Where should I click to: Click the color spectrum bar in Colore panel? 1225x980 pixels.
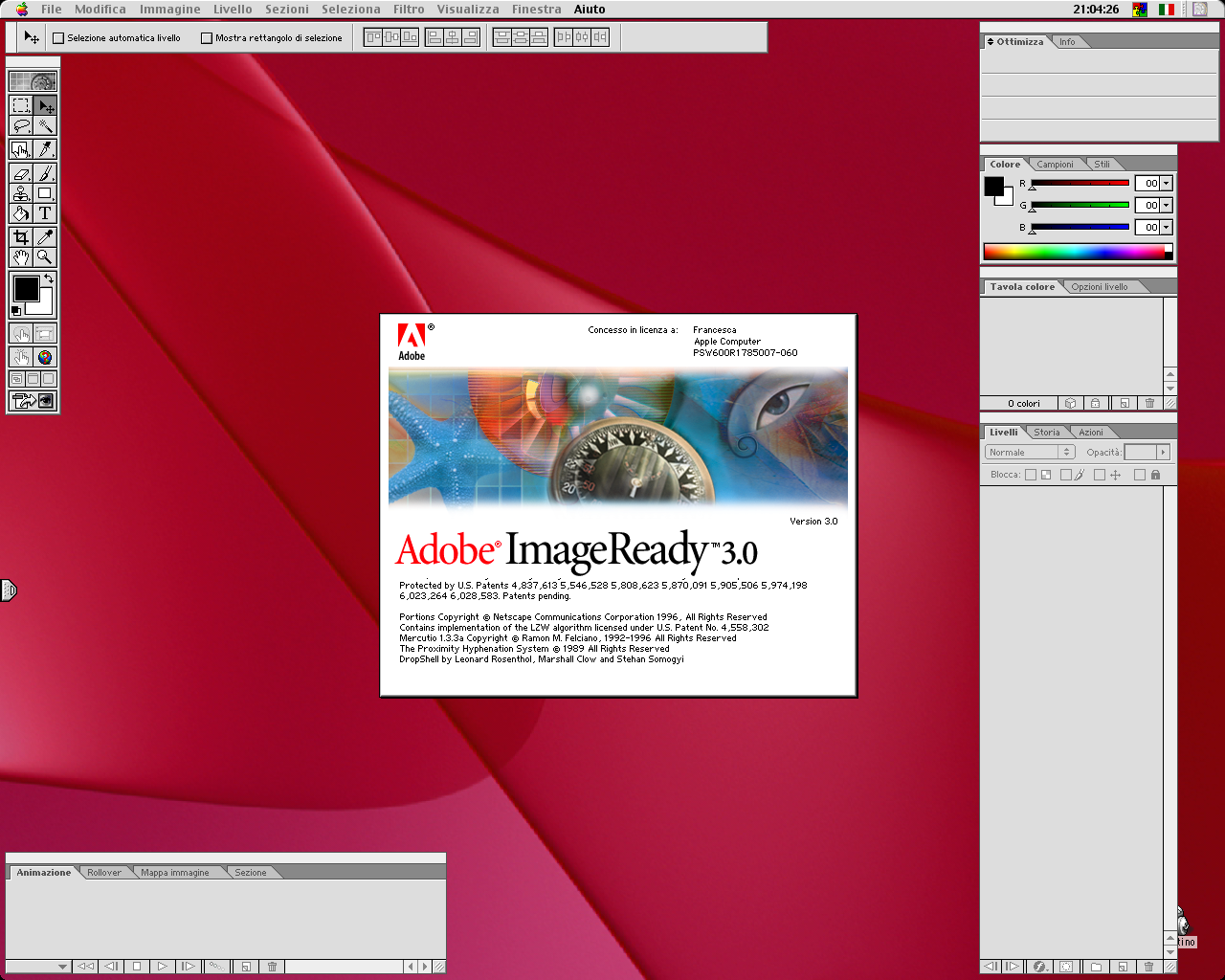click(1078, 252)
